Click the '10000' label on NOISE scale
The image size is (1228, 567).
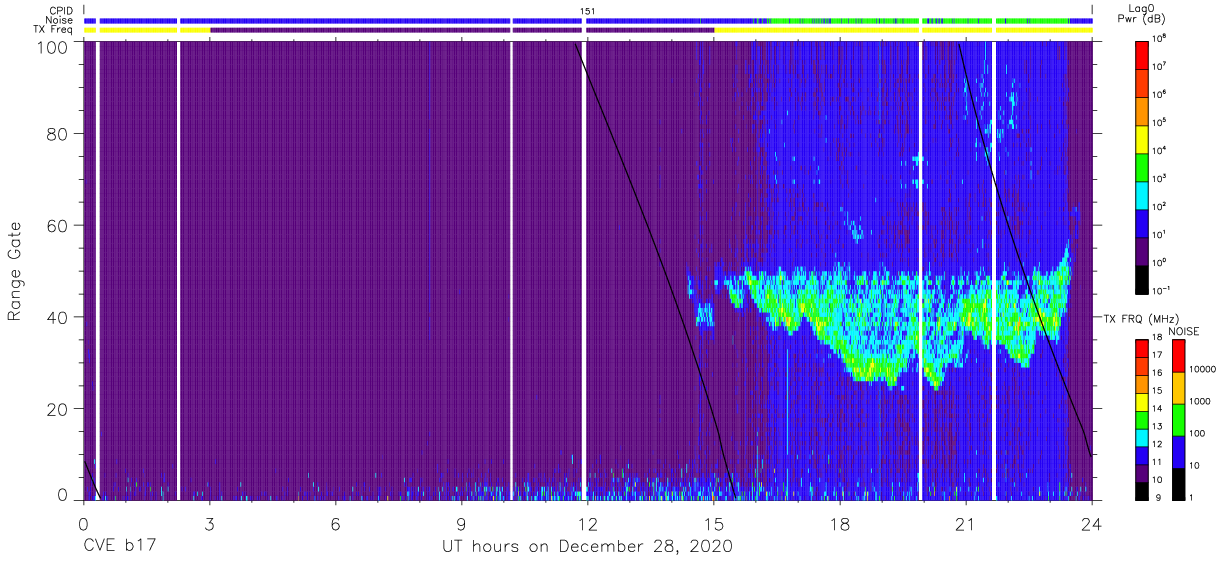(x=1201, y=369)
